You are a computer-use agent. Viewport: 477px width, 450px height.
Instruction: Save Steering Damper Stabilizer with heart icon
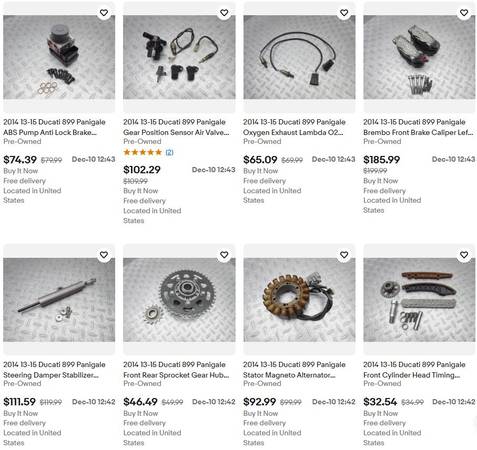pos(104,255)
